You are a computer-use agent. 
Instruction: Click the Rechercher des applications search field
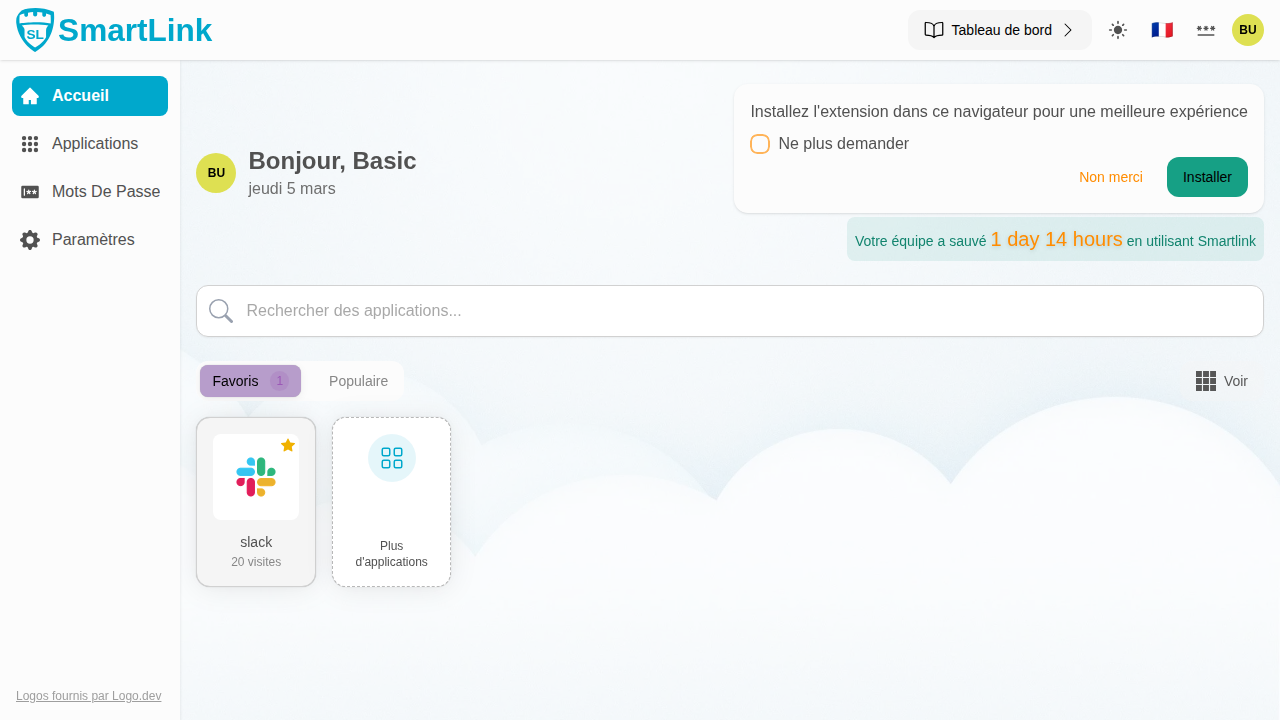click(x=730, y=311)
